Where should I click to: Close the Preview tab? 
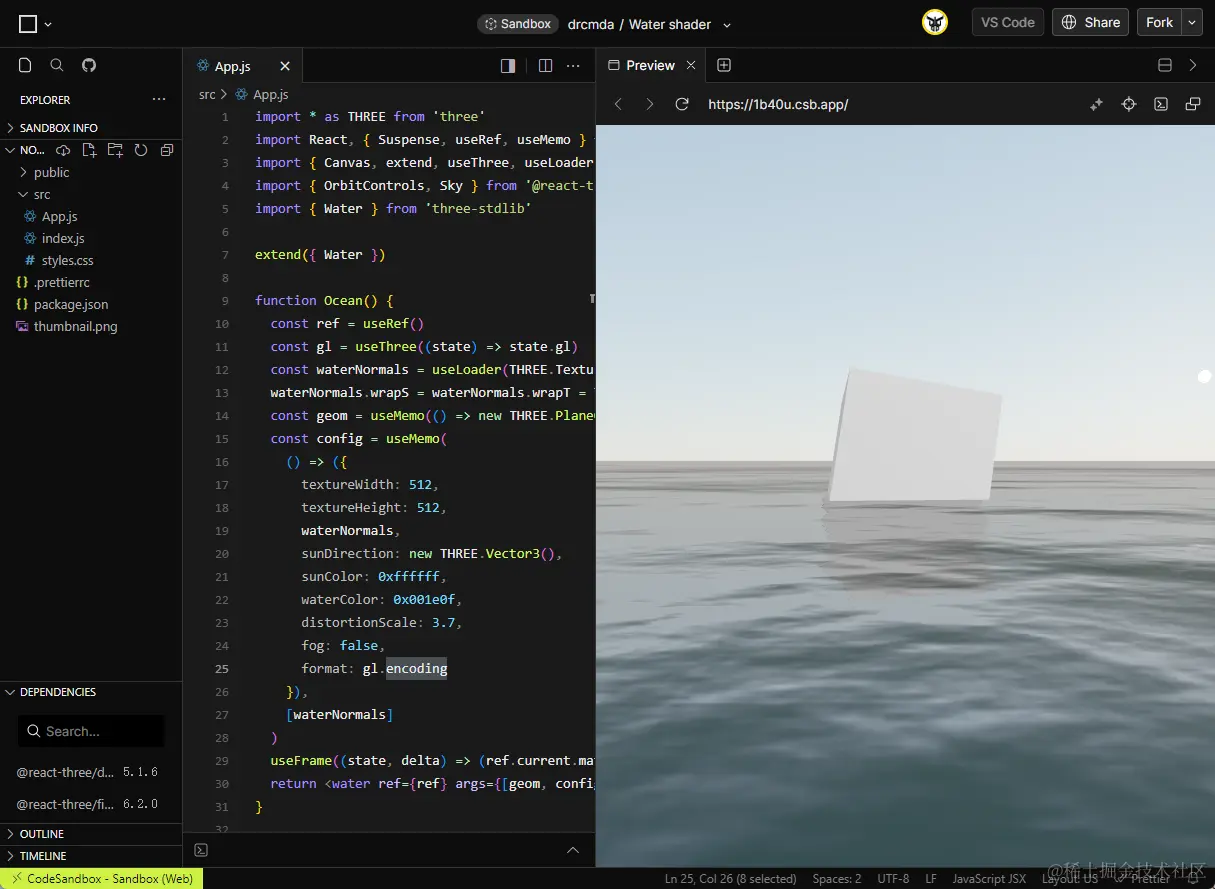[690, 65]
